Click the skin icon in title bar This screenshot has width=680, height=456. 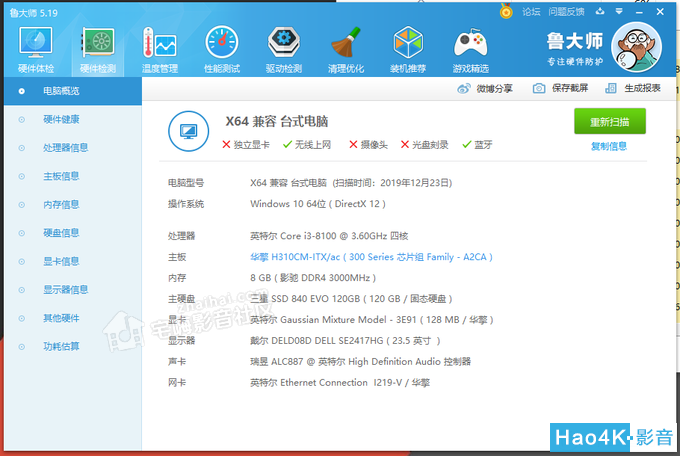point(600,11)
